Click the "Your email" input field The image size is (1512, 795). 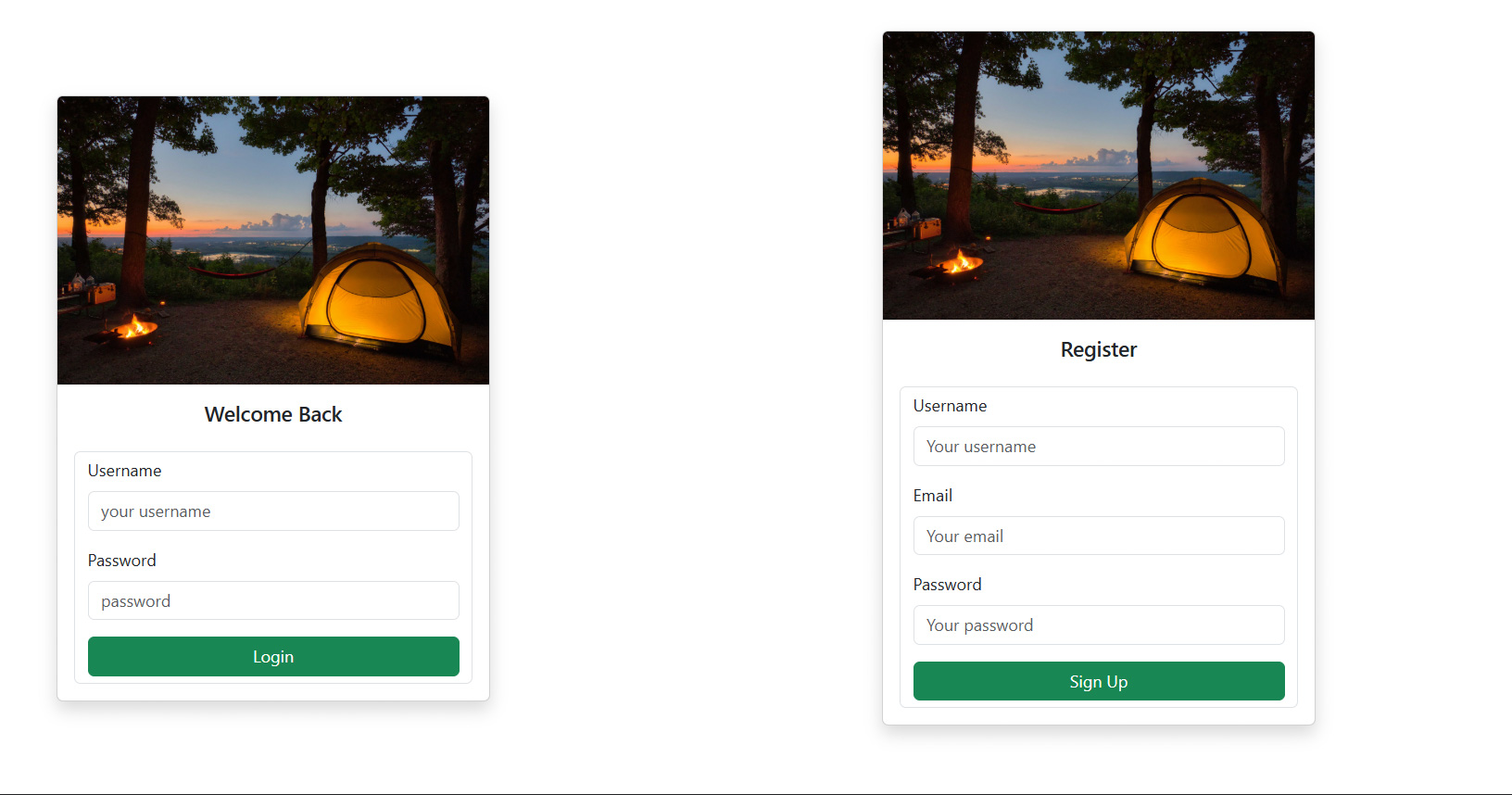pyautogui.click(x=1099, y=536)
